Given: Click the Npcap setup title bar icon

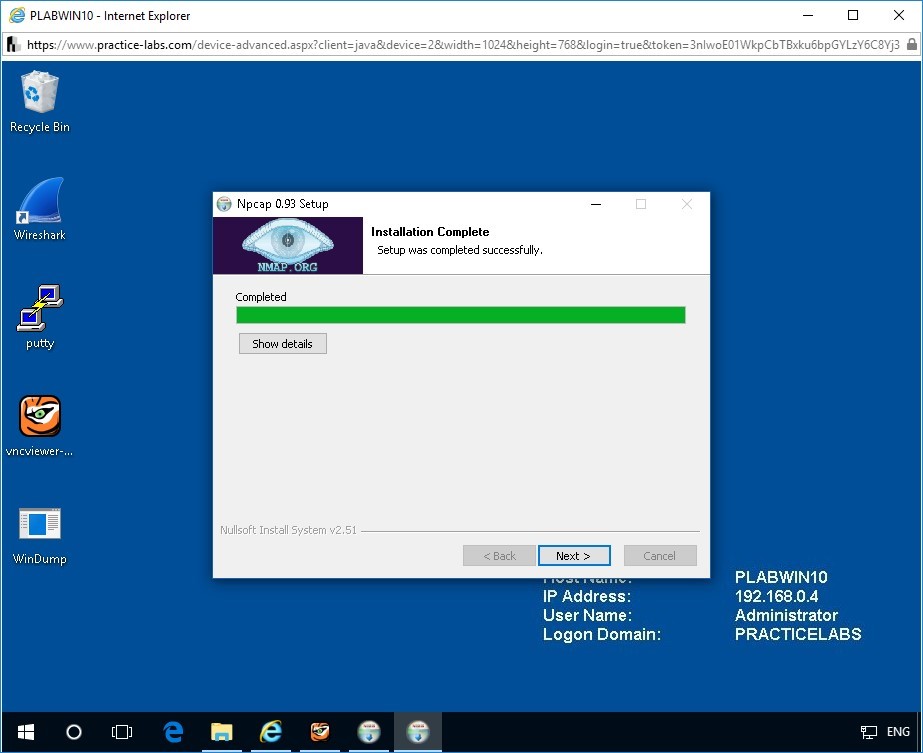Looking at the screenshot, I should [224, 204].
